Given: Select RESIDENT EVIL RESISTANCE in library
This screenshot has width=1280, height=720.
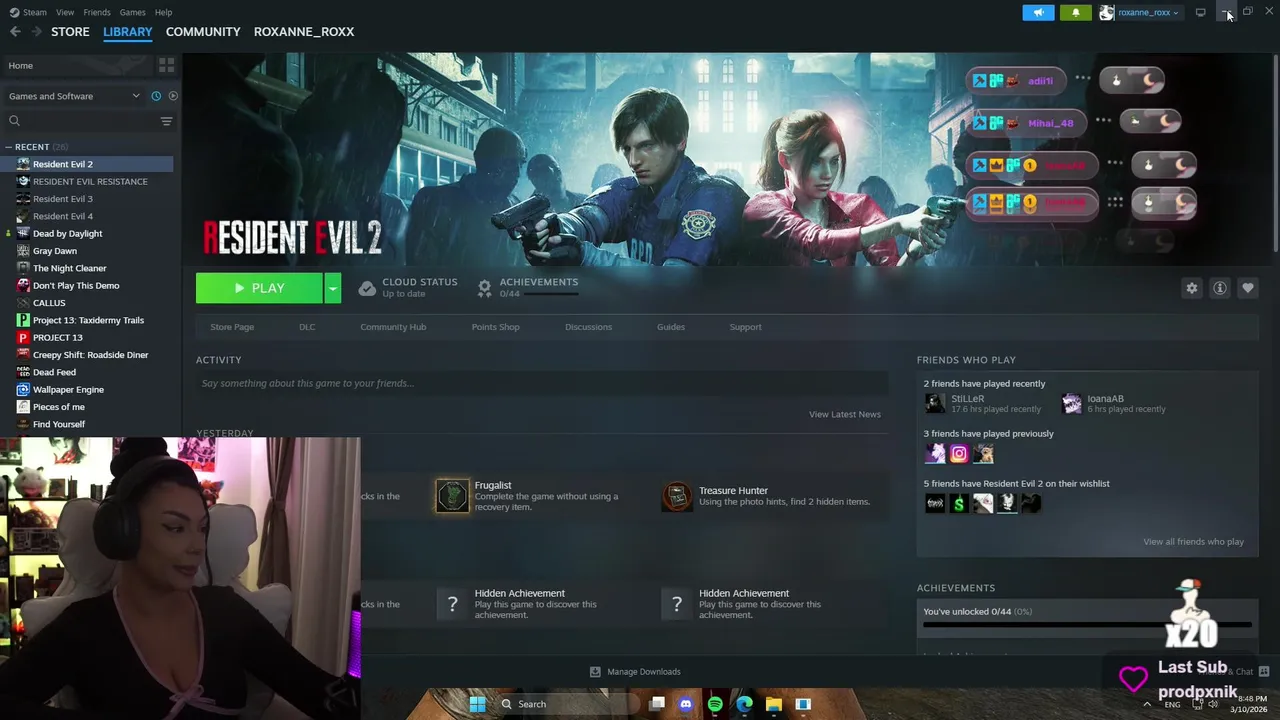Looking at the screenshot, I should (x=90, y=182).
